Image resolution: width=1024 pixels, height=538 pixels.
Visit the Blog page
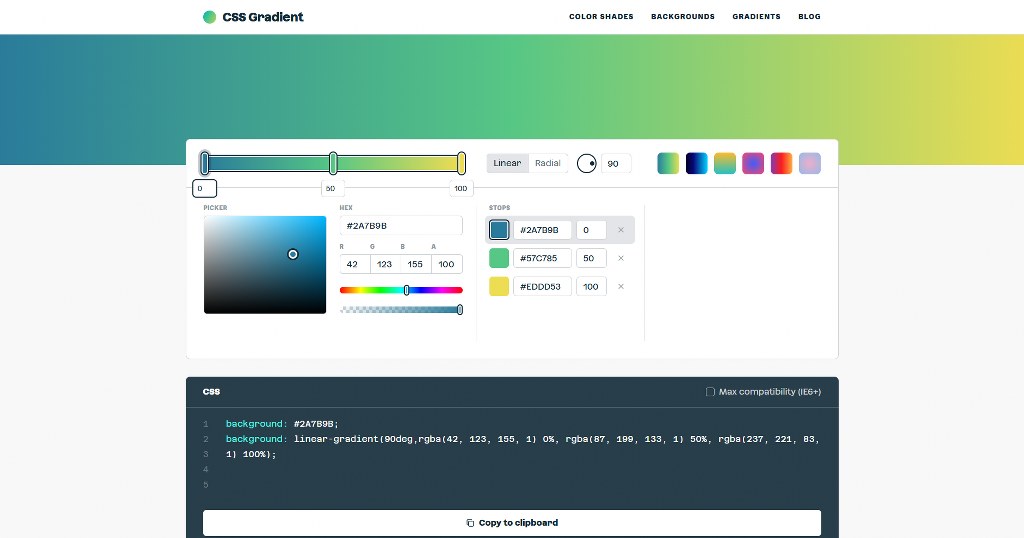tap(809, 16)
